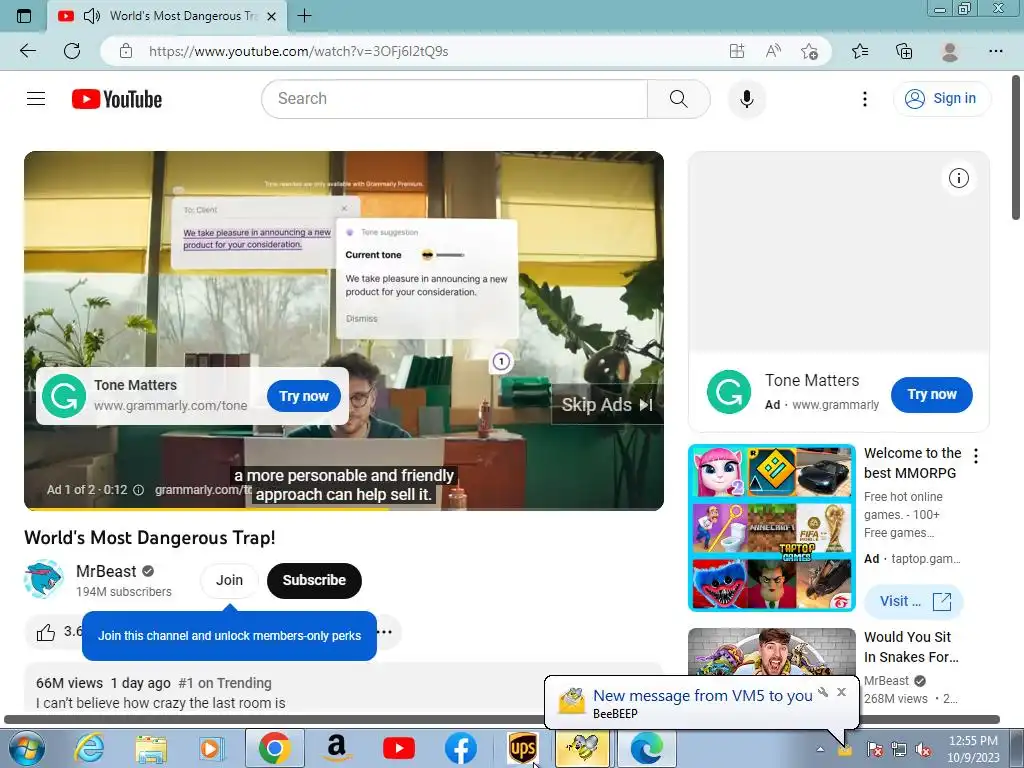Click the Grammarly logo in ad overlay
The width and height of the screenshot is (1024, 768).
click(64, 396)
